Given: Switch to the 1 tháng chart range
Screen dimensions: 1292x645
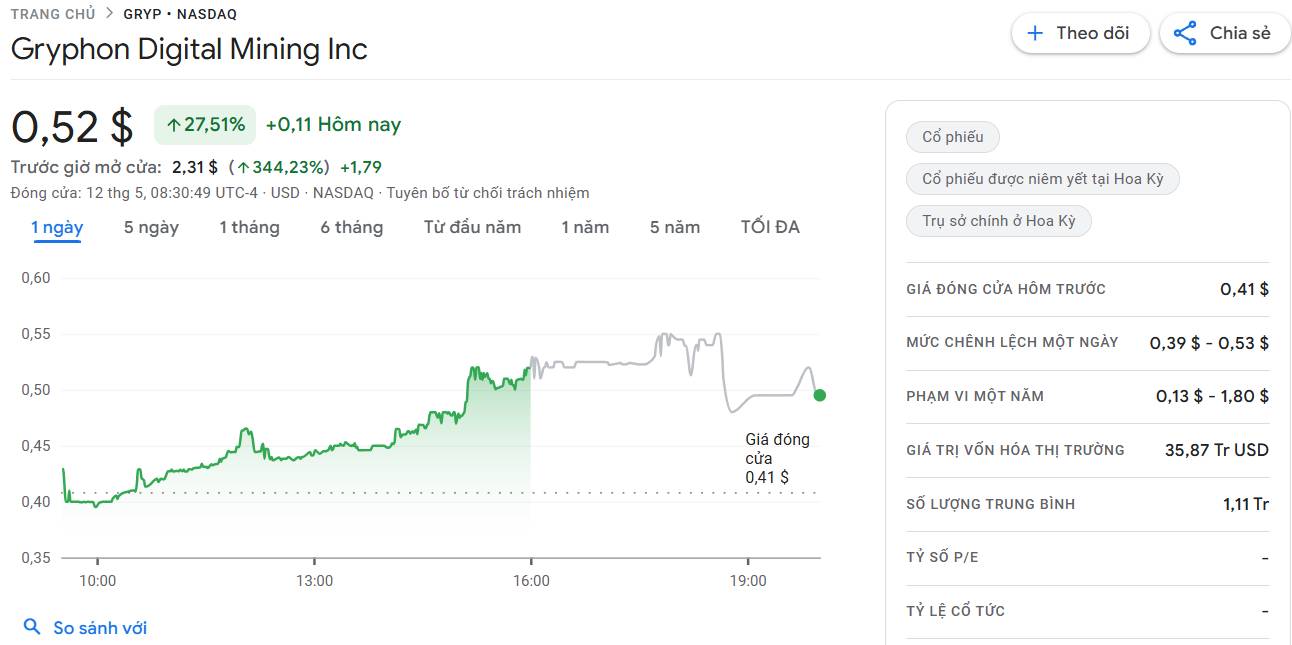Looking at the screenshot, I should click(249, 227).
